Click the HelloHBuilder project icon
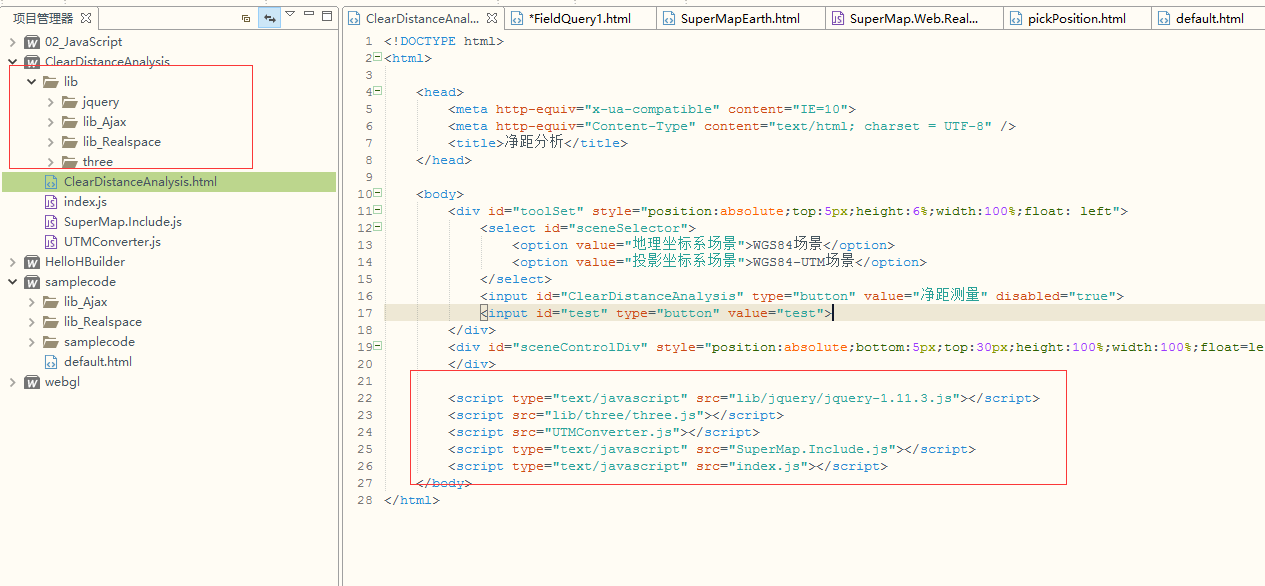 coord(32,262)
